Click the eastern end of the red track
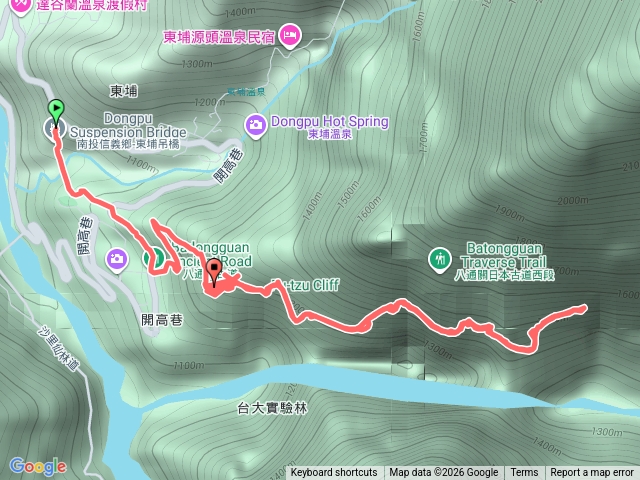 point(585,308)
